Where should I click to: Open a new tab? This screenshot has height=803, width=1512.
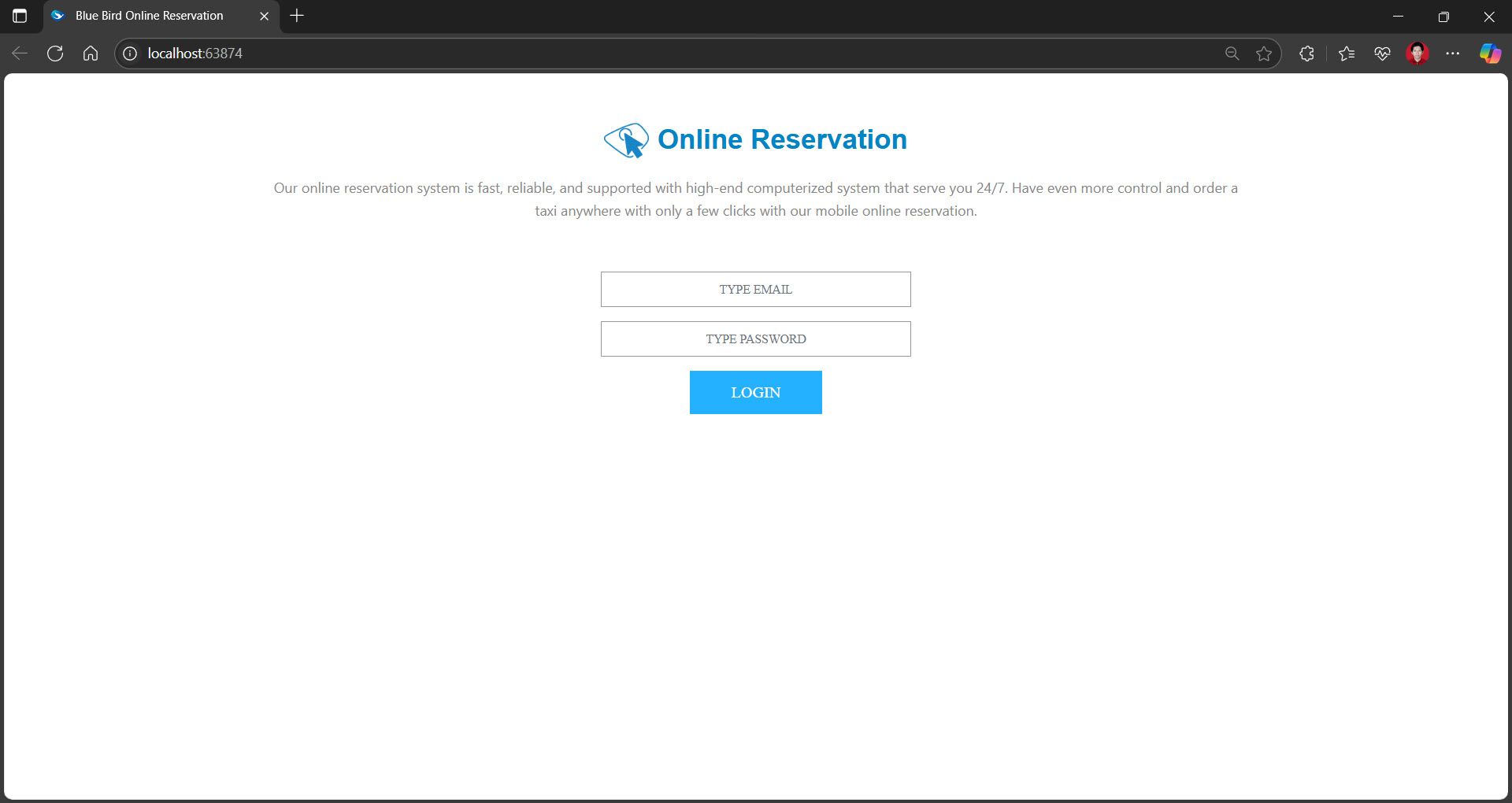297,16
